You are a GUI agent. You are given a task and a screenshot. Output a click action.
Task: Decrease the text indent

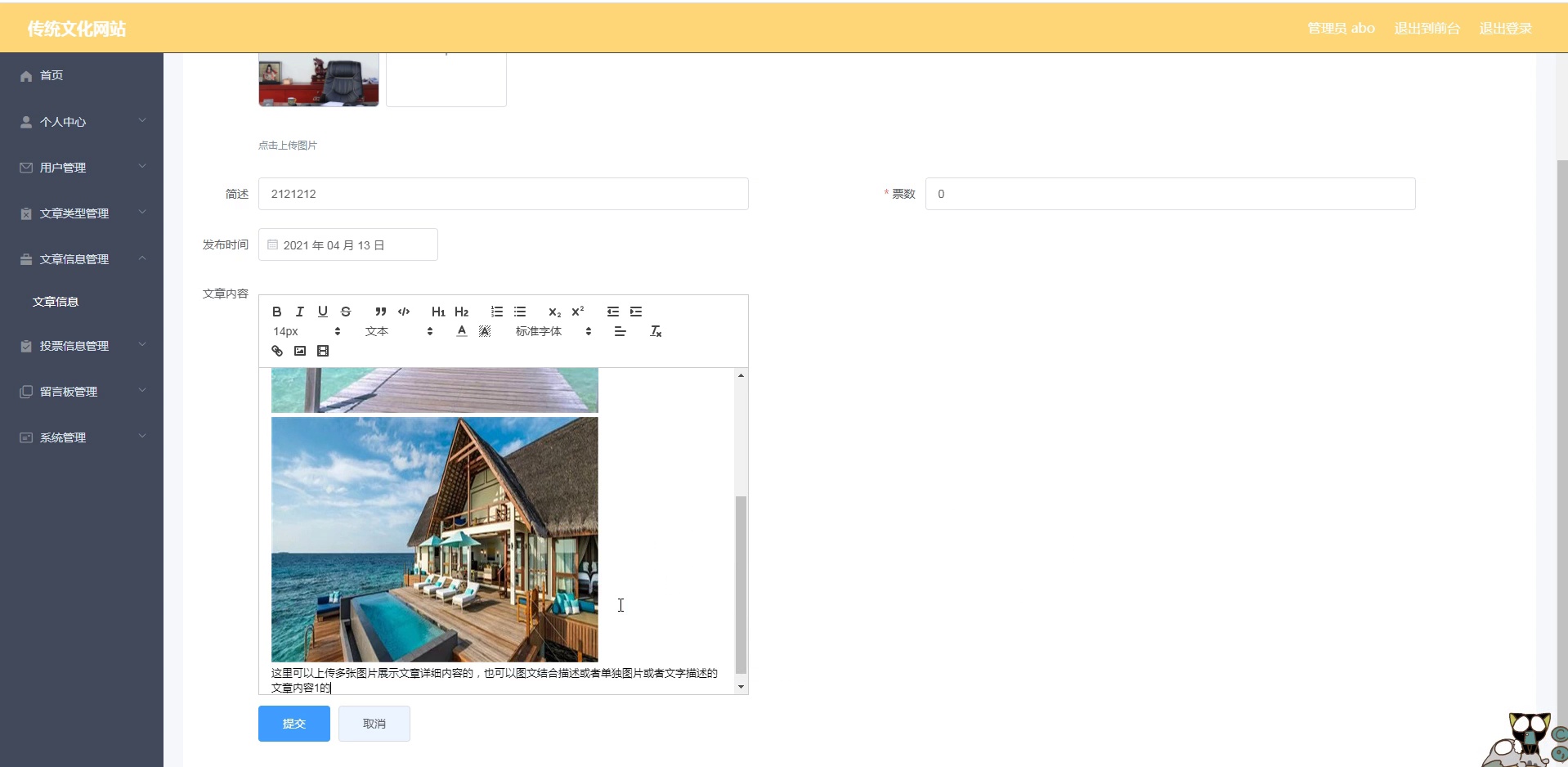[613, 312]
